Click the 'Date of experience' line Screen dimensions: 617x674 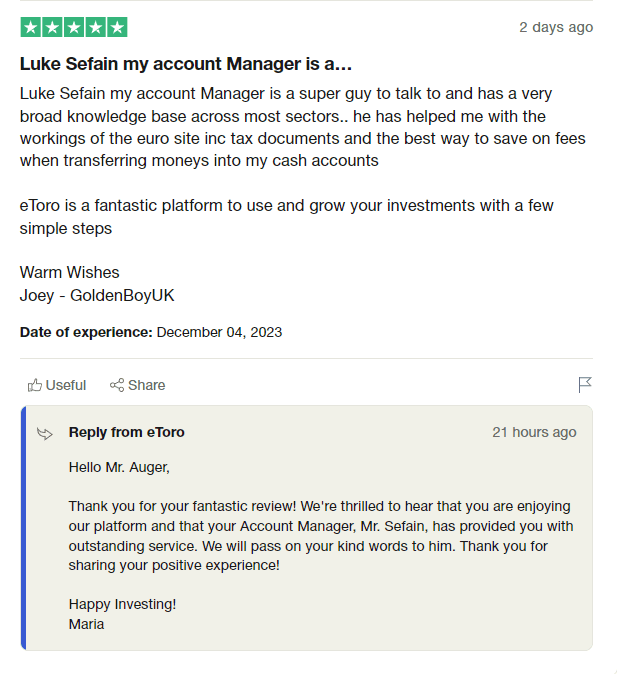coord(151,332)
